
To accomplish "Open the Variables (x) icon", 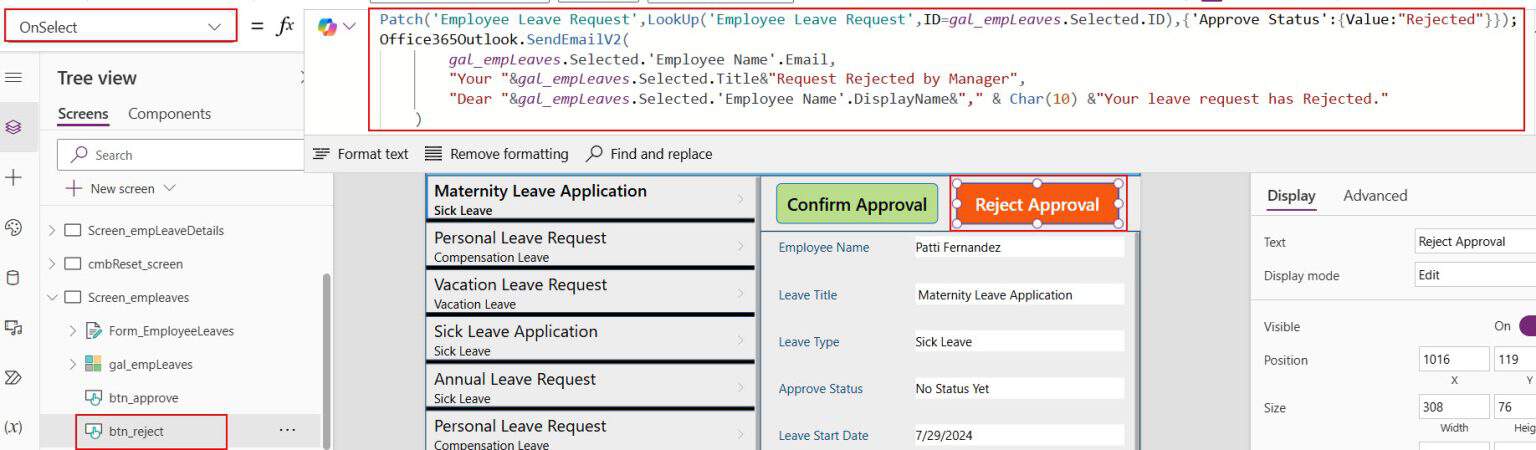I will click(x=14, y=427).
